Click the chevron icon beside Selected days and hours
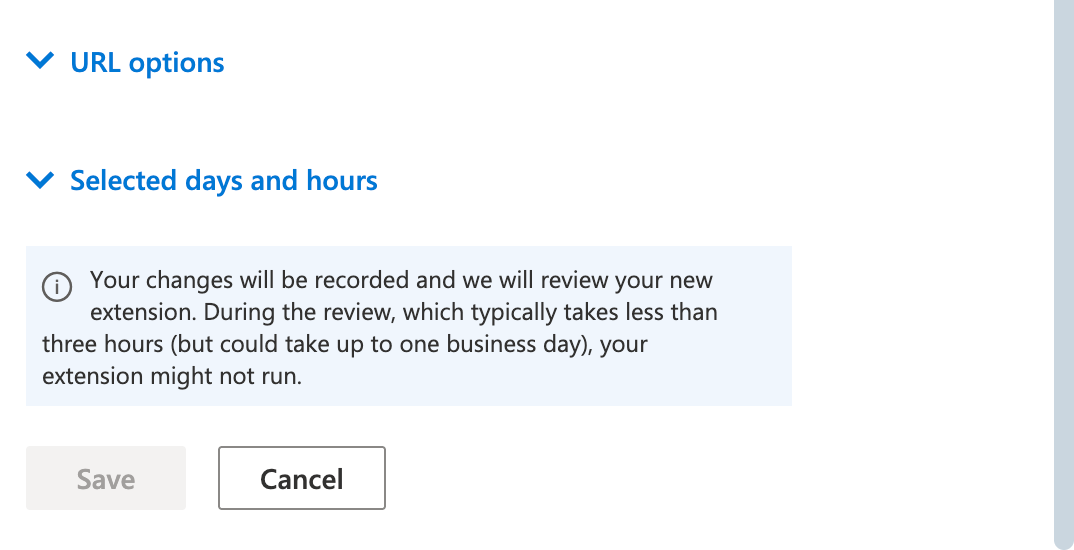 pyautogui.click(x=40, y=181)
